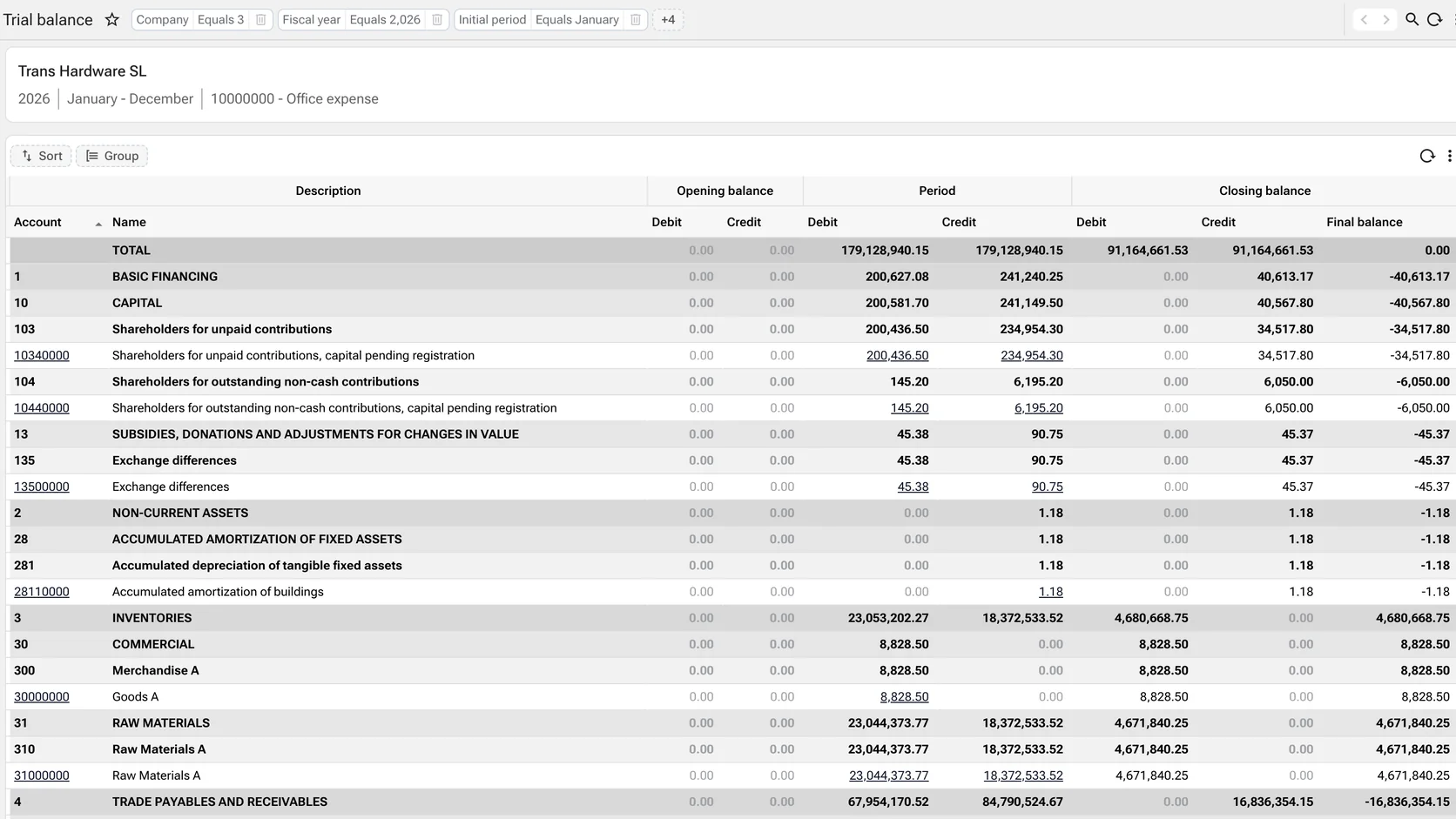Refresh the trial balance table
Image resolution: width=1456 pixels, height=819 pixels.
pyautogui.click(x=1426, y=156)
